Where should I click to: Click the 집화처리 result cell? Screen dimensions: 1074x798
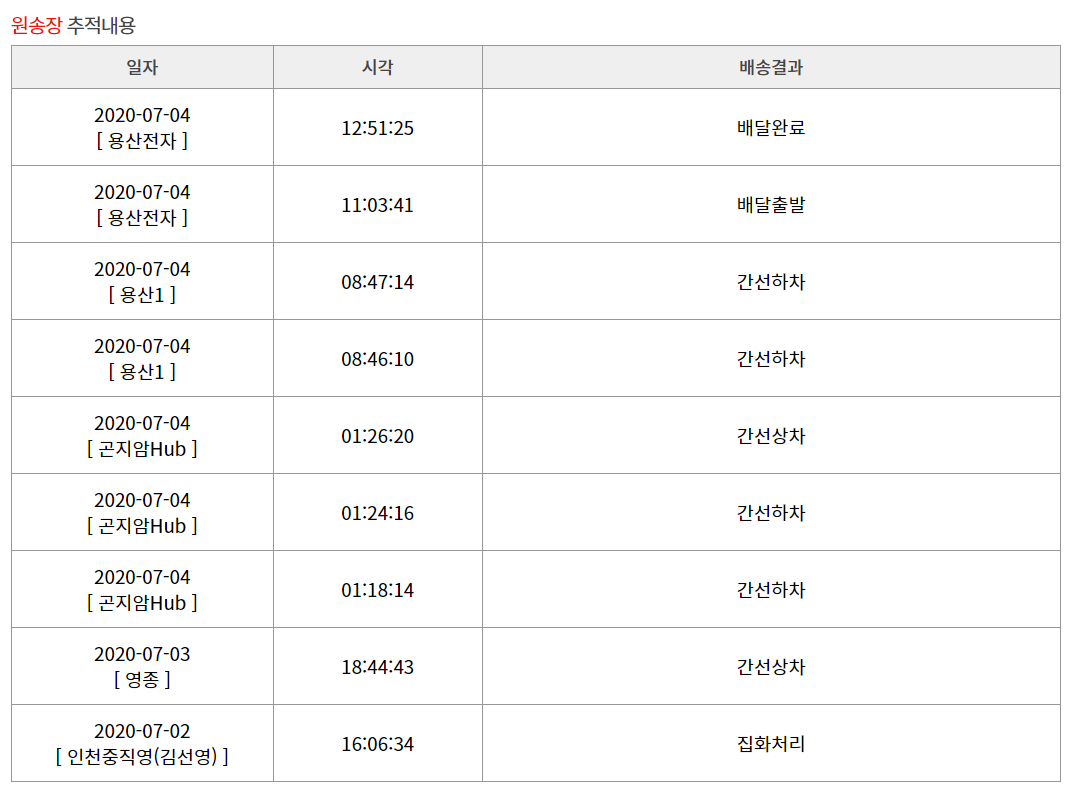coord(771,744)
